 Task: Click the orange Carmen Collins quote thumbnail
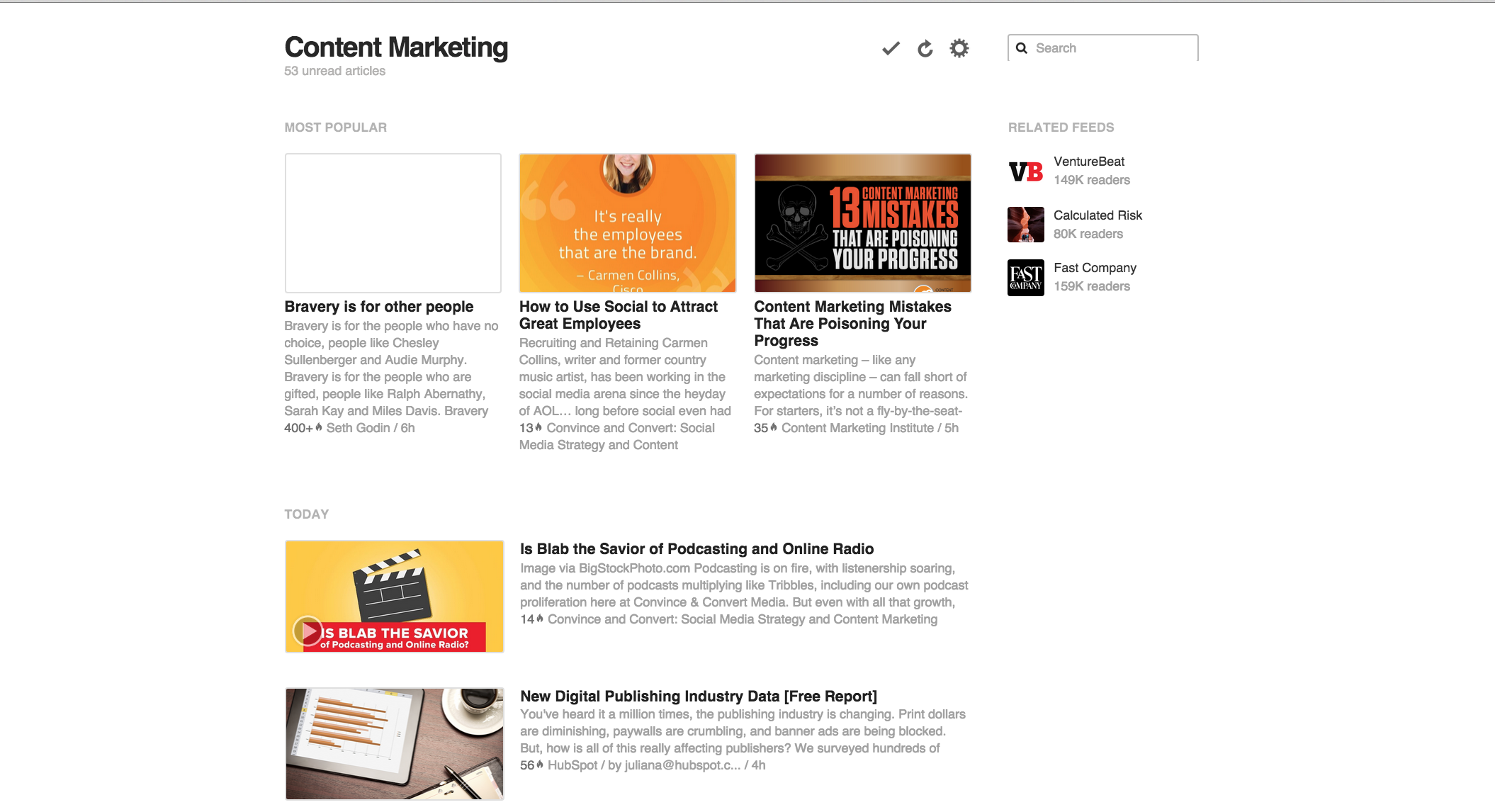point(627,223)
